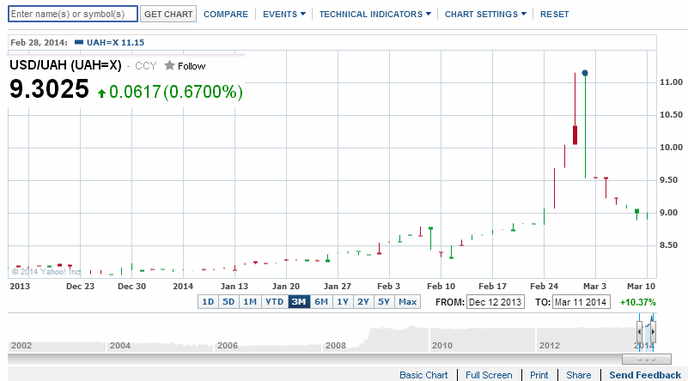This screenshot has height=381, width=688.
Task: Open Chart Settings dropdown
Action: point(485,14)
